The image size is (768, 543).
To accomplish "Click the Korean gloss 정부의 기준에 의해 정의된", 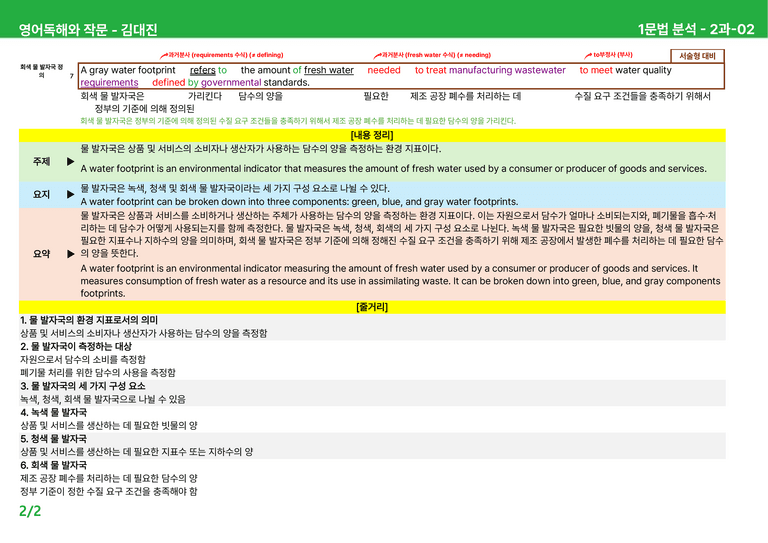I will tap(144, 109).
